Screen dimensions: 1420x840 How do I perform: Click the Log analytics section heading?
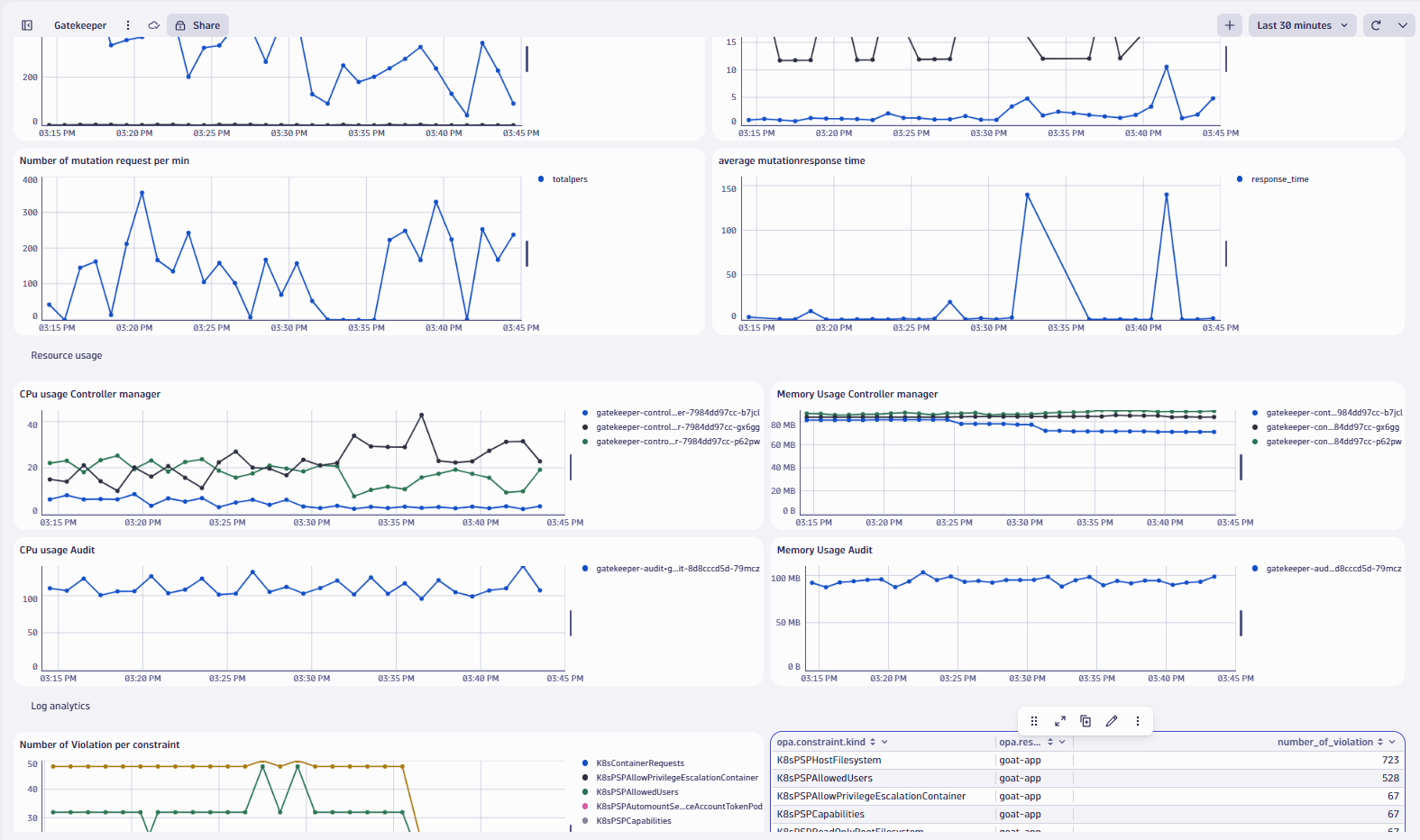click(x=60, y=707)
